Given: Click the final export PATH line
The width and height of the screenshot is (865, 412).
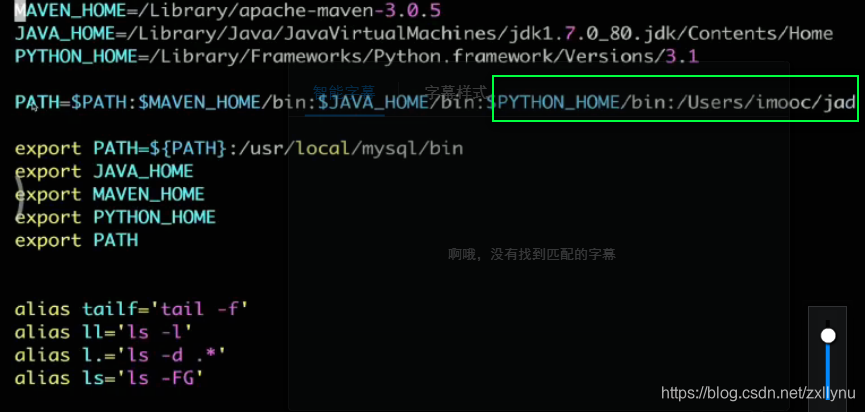Looking at the screenshot, I should pyautogui.click(x=76, y=240).
